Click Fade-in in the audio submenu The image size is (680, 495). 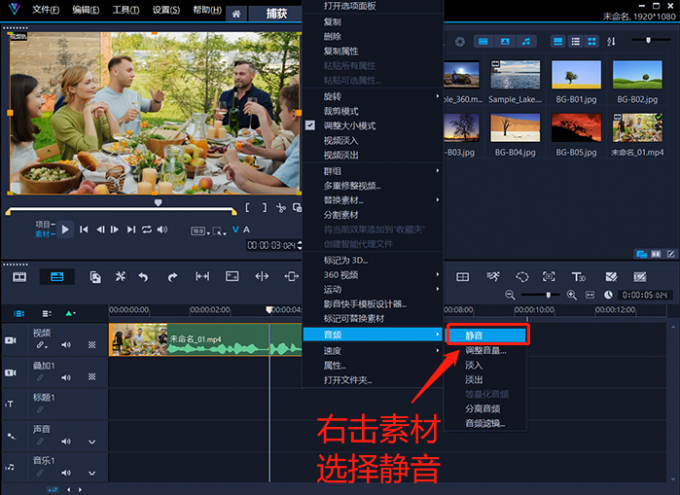tap(486, 365)
